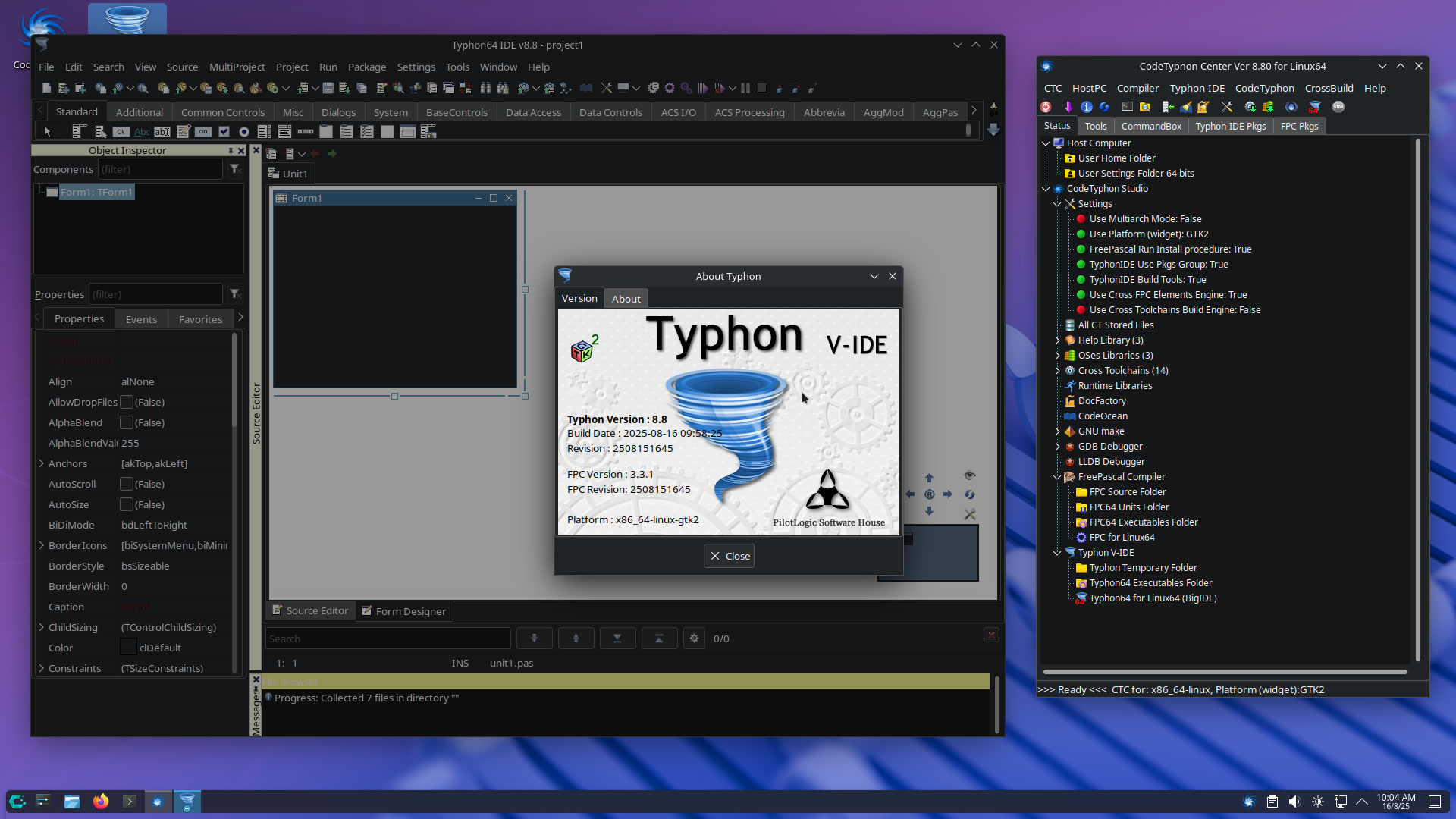Select the TToggleBox 'on' component in palette
Viewport: 1456px width, 819px height.
tap(203, 132)
